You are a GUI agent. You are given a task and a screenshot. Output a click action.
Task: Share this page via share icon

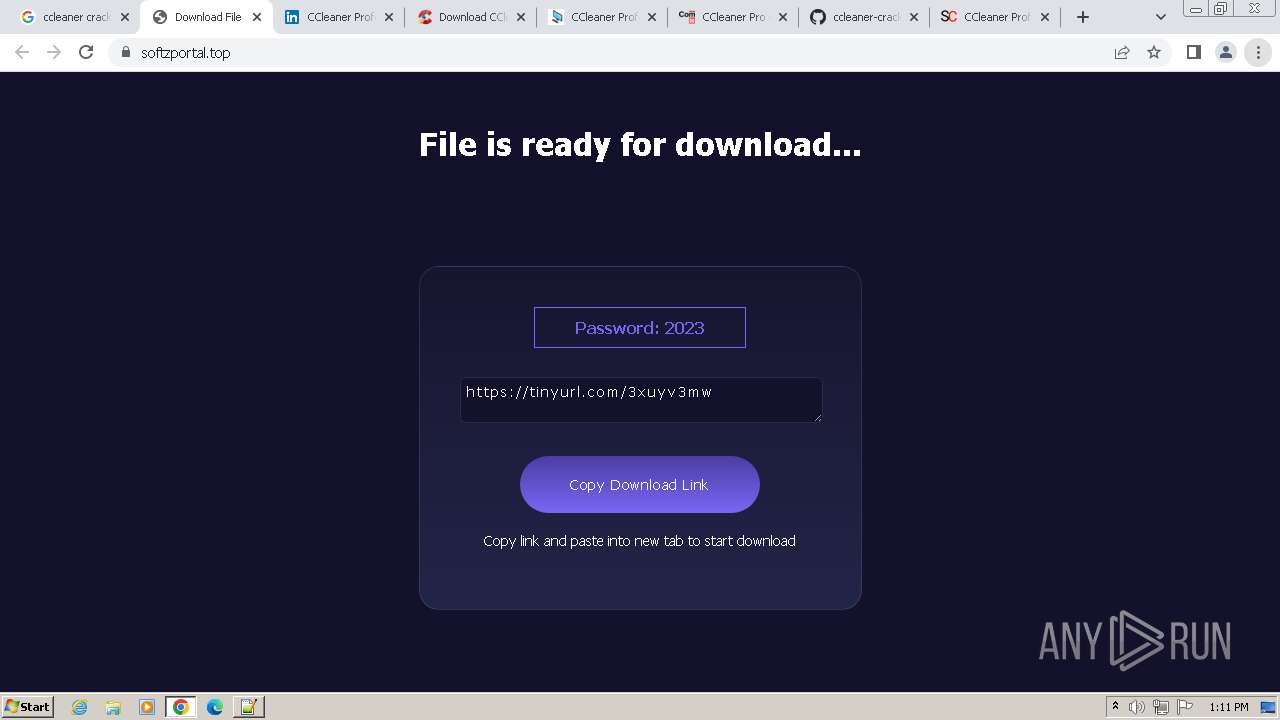click(x=1122, y=53)
